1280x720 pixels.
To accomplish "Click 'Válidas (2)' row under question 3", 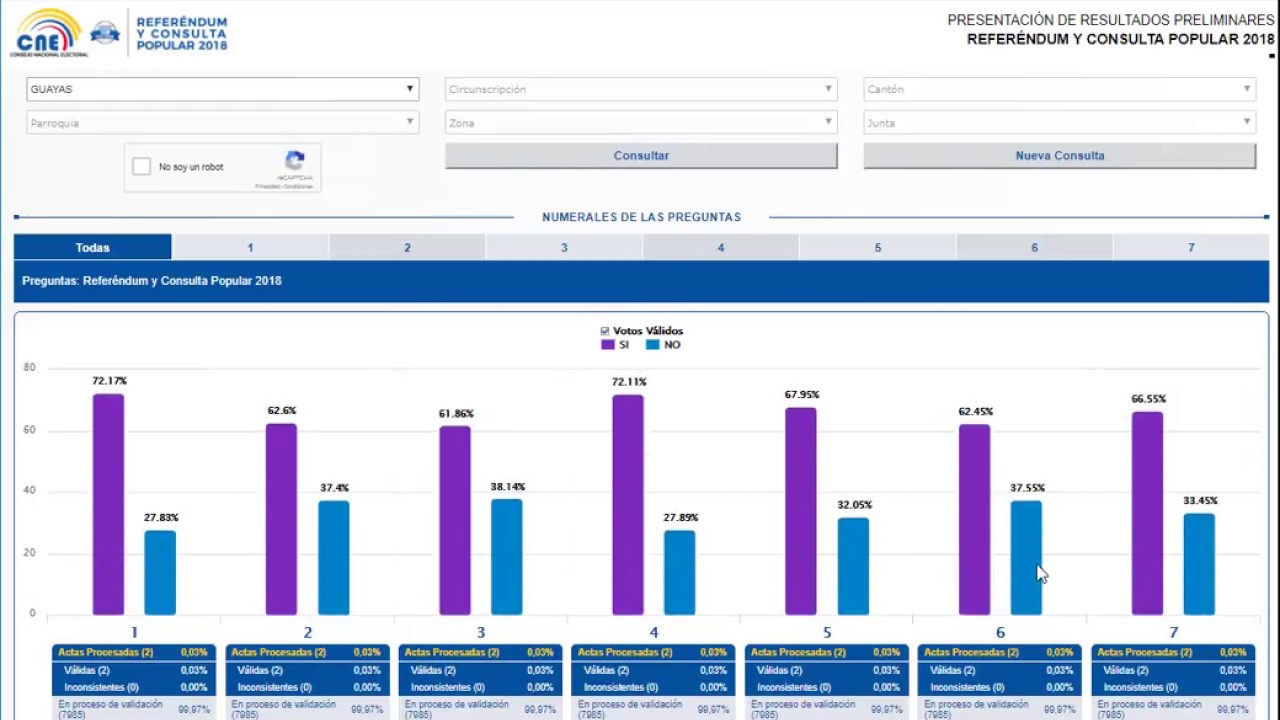I will point(481,671).
